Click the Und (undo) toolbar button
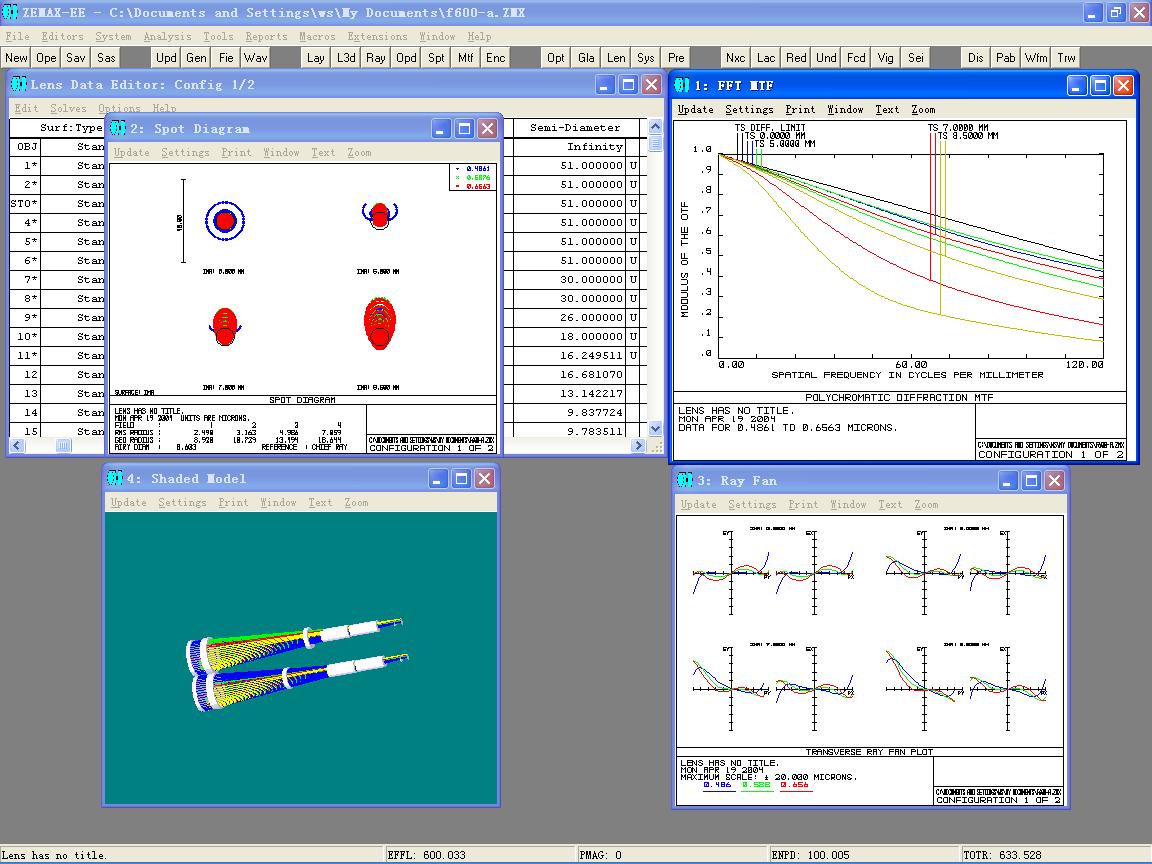1152x864 pixels. (x=826, y=58)
